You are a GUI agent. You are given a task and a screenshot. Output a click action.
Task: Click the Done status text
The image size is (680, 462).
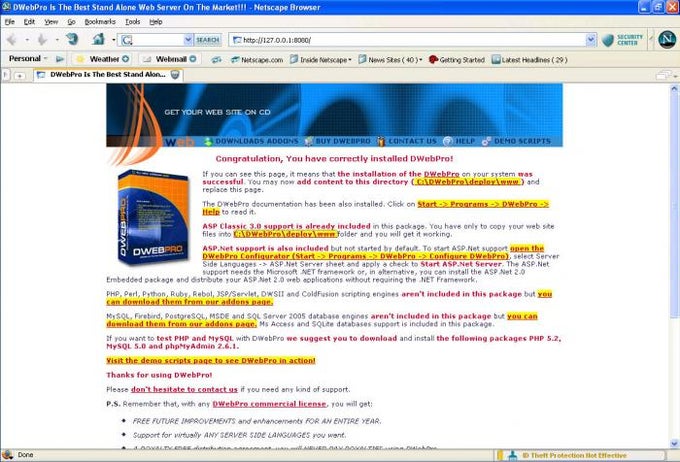25,455
